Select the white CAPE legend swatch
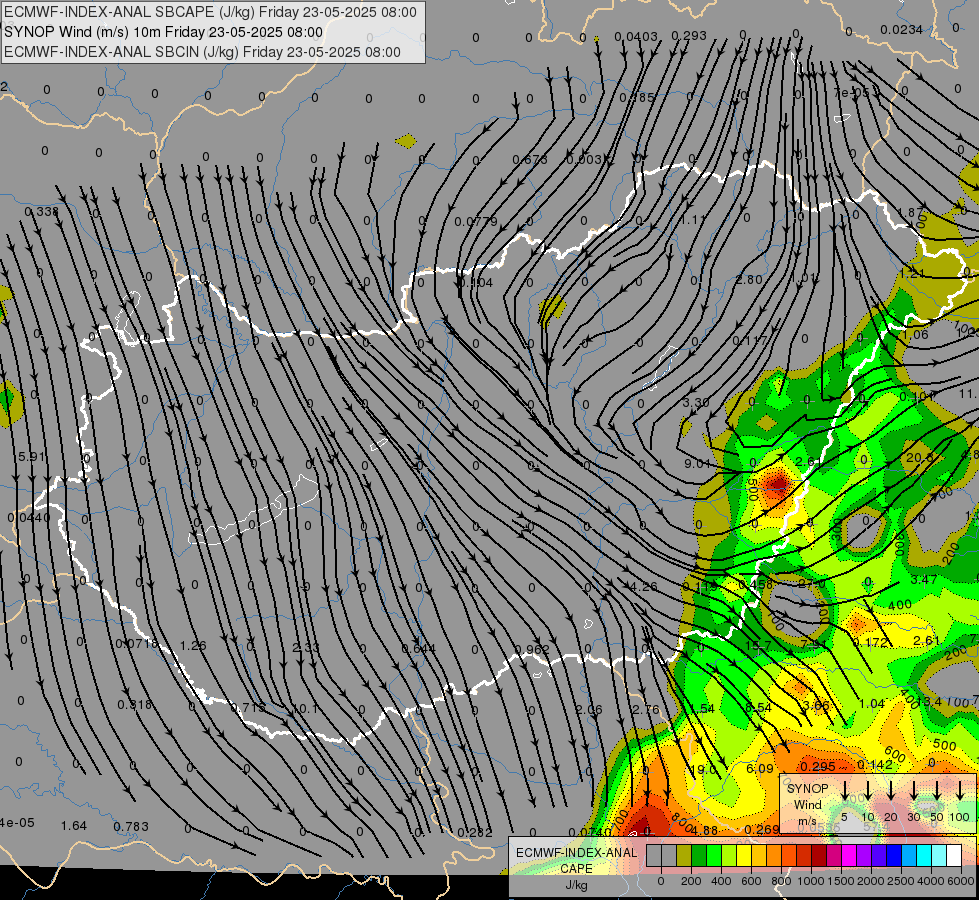 pos(955,856)
